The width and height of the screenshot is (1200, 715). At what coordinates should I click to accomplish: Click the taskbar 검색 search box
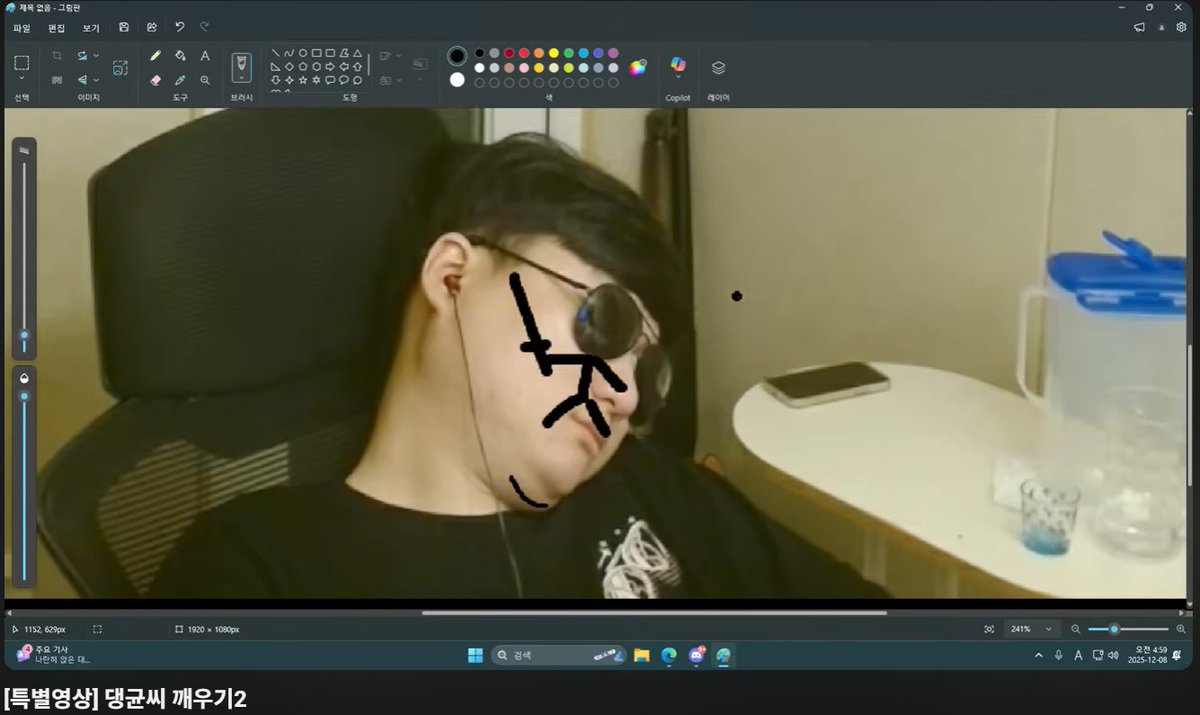click(559, 655)
